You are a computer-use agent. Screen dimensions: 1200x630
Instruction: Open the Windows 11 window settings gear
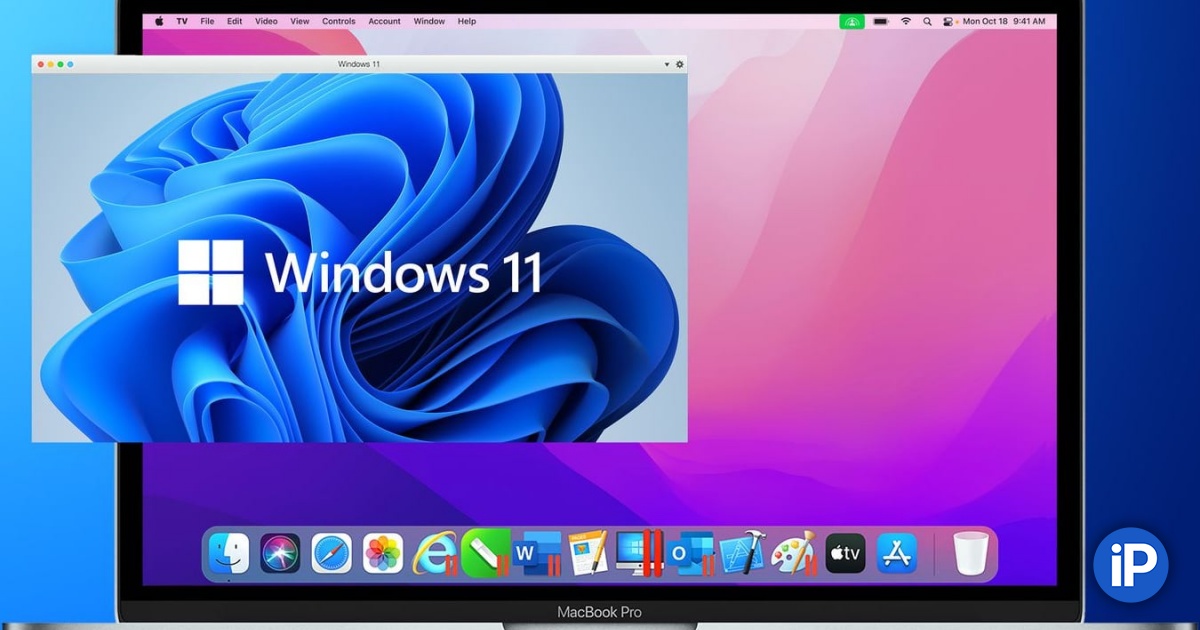680,64
